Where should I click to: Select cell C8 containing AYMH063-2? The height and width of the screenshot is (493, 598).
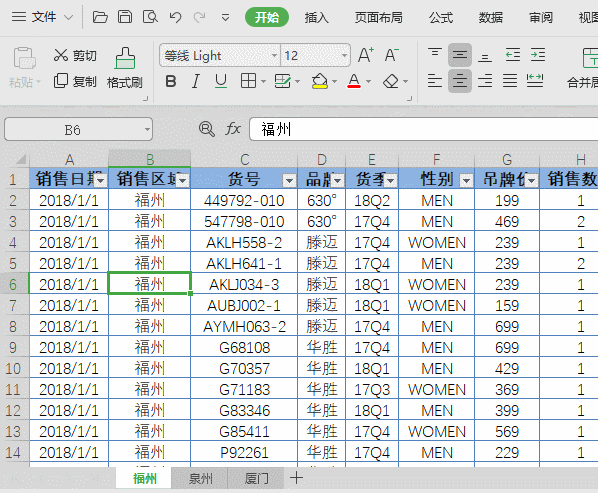click(244, 326)
